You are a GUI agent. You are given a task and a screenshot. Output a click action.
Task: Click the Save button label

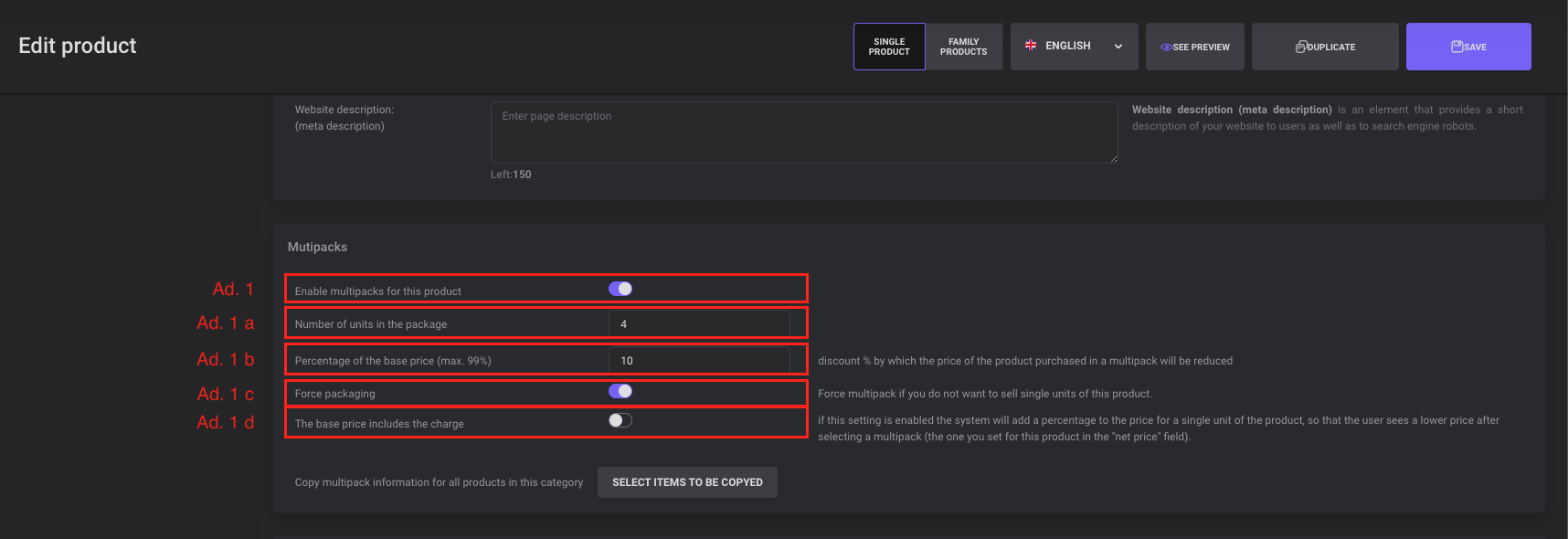[x=1476, y=48]
